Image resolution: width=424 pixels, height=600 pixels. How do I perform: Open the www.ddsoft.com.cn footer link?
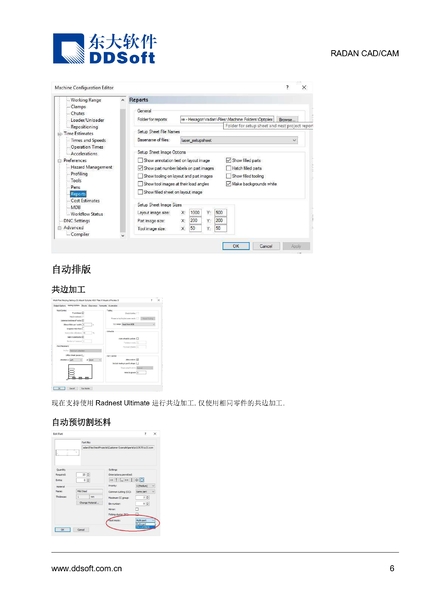pos(86,569)
